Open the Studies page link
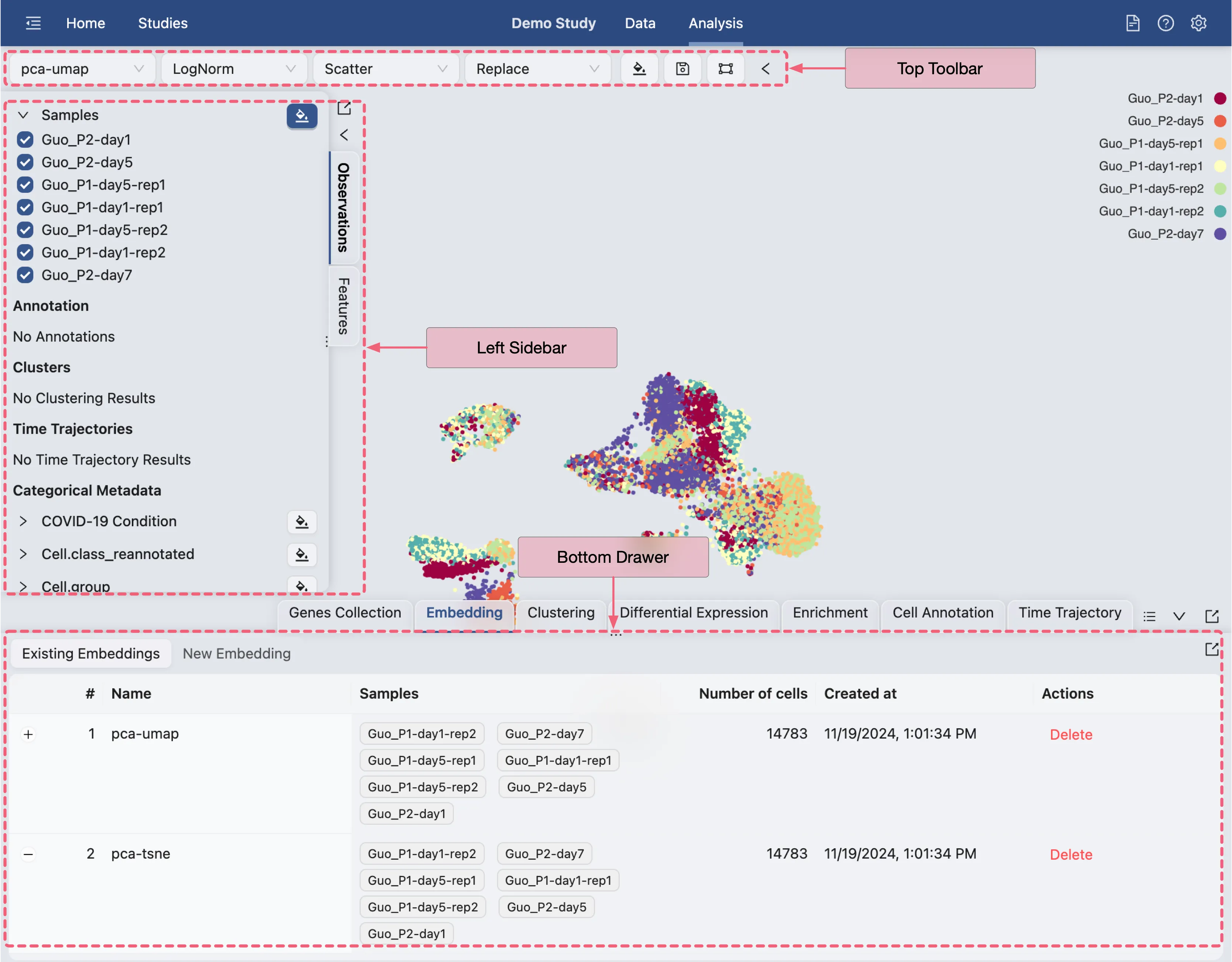This screenshot has width=1232, height=962. 162,23
